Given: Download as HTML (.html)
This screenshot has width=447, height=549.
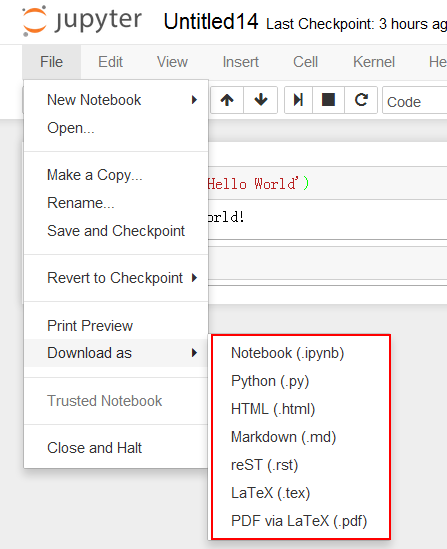Looking at the screenshot, I should point(301,409).
